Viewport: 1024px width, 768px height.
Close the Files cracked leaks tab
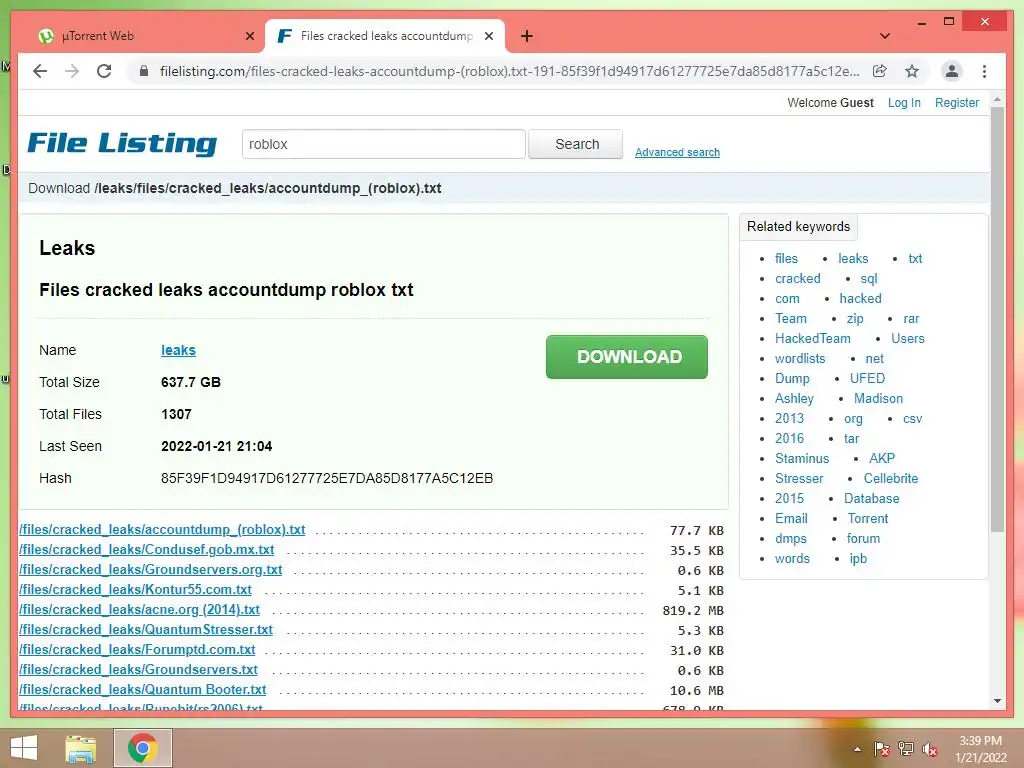point(488,37)
